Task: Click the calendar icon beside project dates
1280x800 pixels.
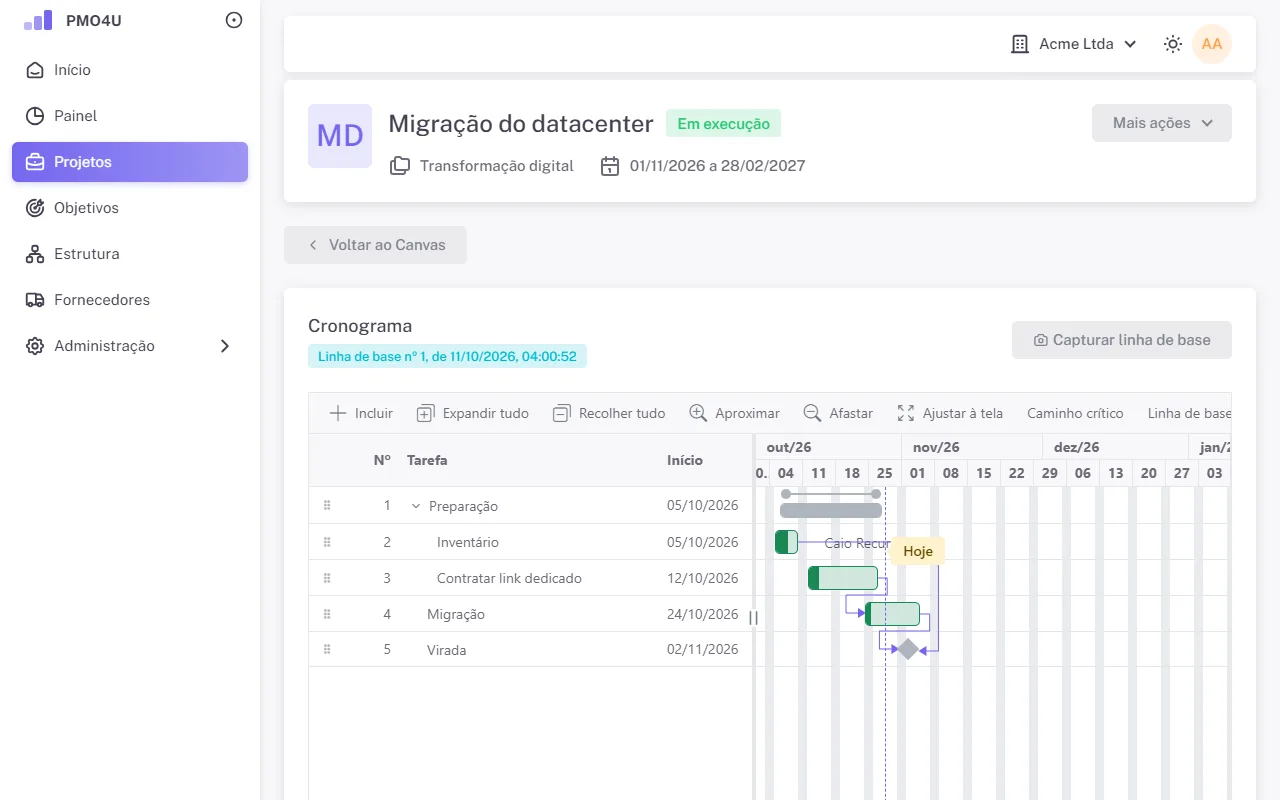Action: coord(610,166)
